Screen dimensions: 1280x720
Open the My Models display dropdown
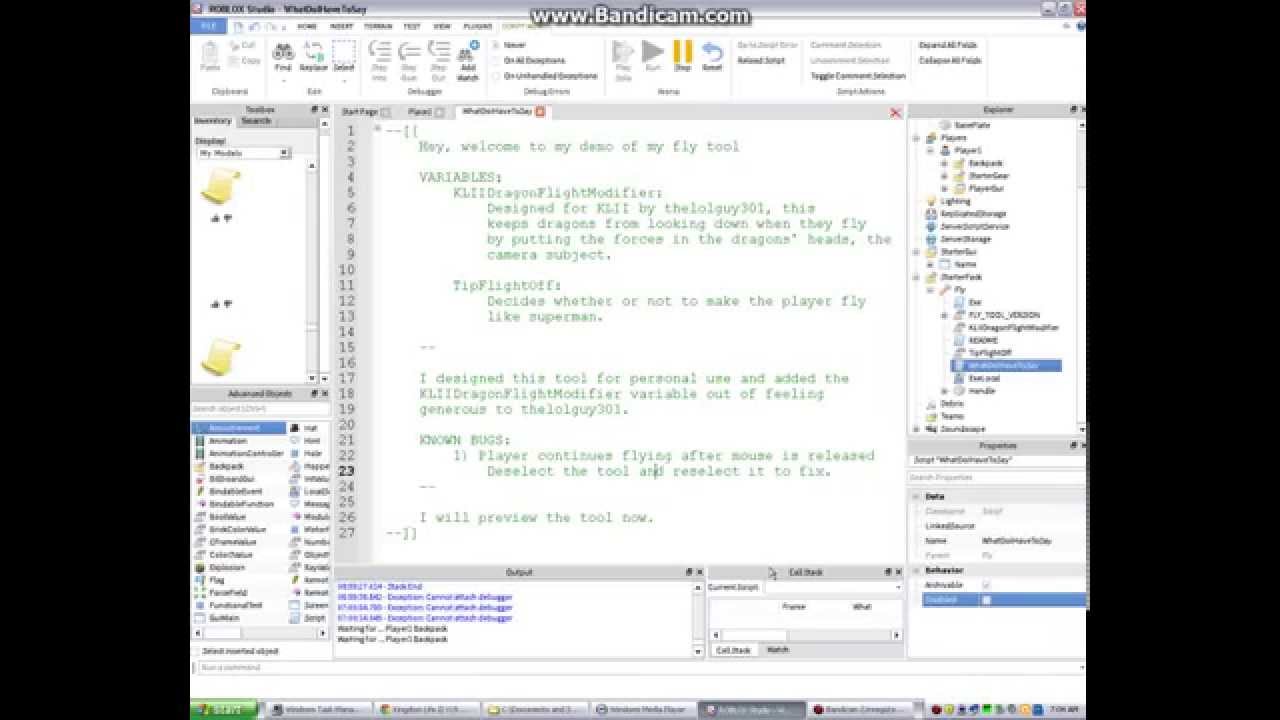pos(284,153)
